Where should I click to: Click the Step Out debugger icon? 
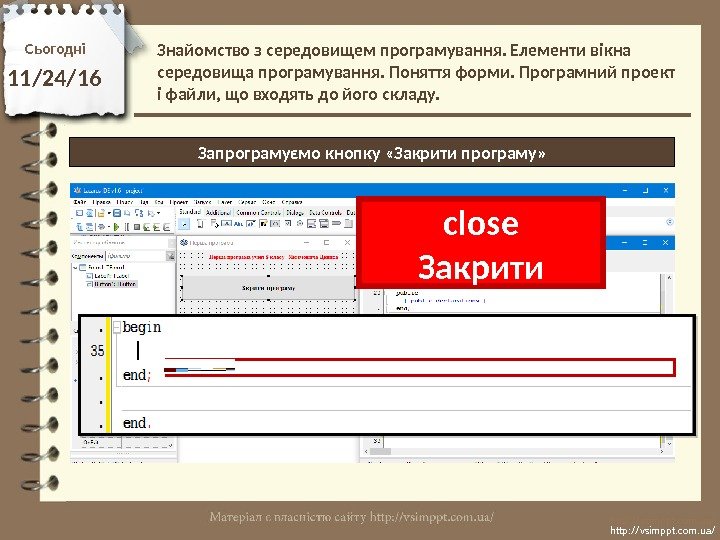(167, 226)
